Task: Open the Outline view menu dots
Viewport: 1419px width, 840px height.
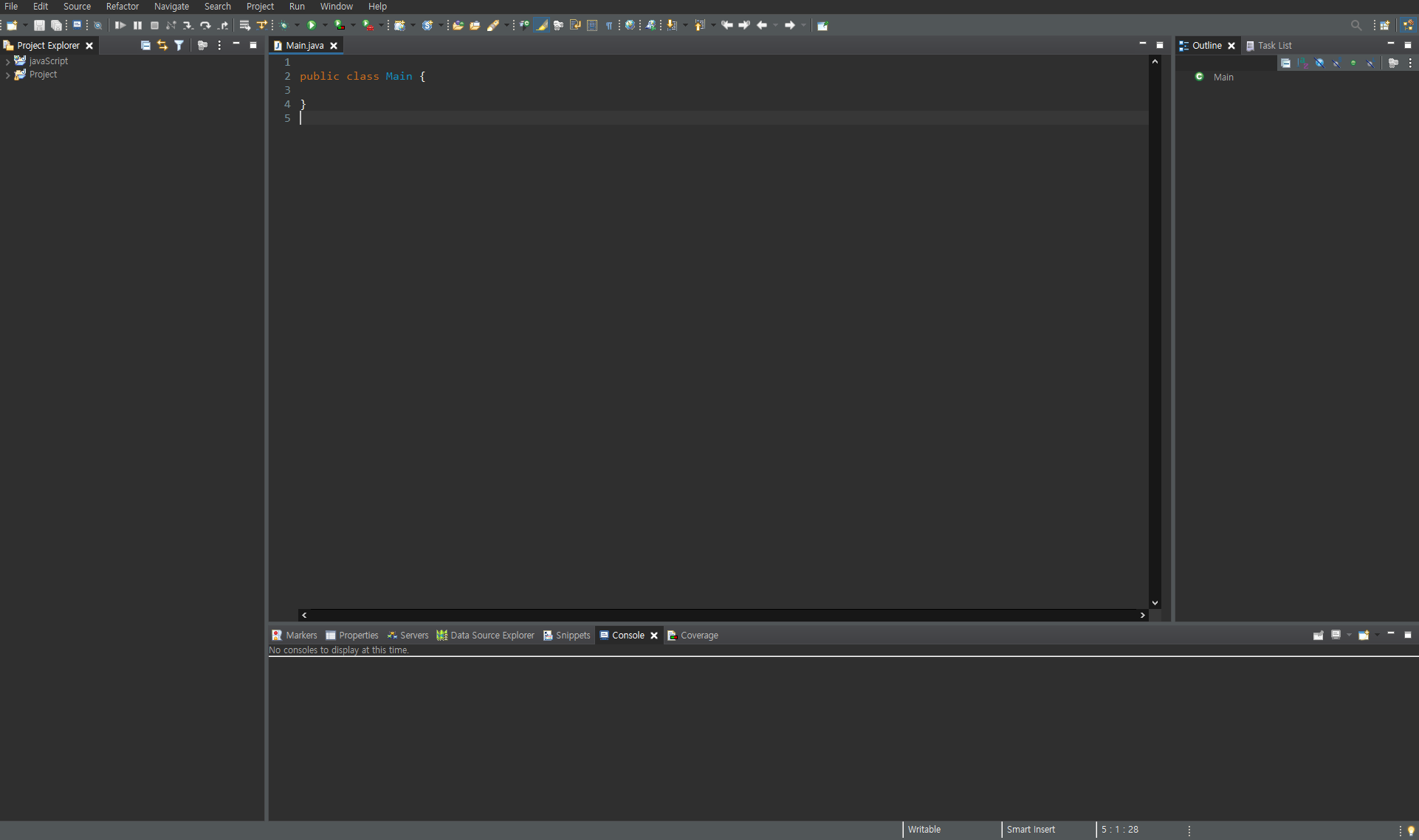Action: [x=1410, y=63]
